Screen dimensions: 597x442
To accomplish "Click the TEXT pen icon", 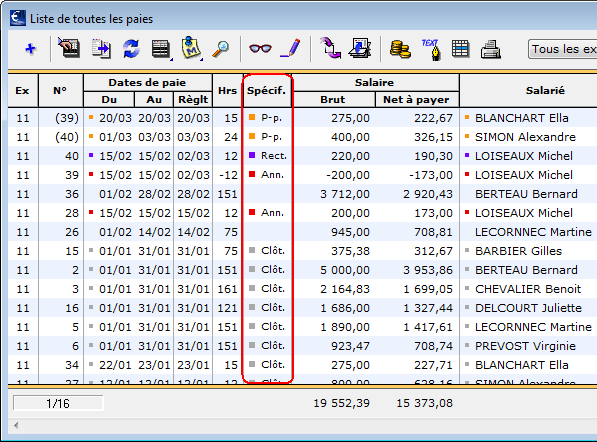I will (431, 49).
